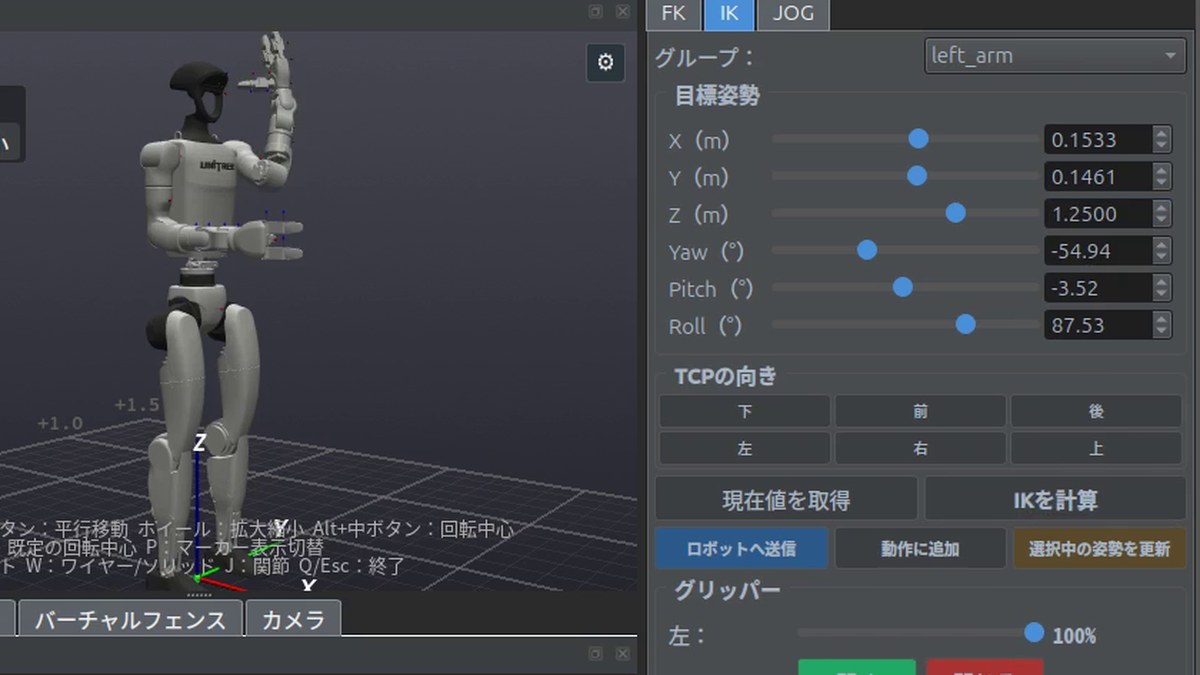1200x675 pixels.
Task: Click the Roll slider handle
Action: pyautogui.click(x=965, y=324)
